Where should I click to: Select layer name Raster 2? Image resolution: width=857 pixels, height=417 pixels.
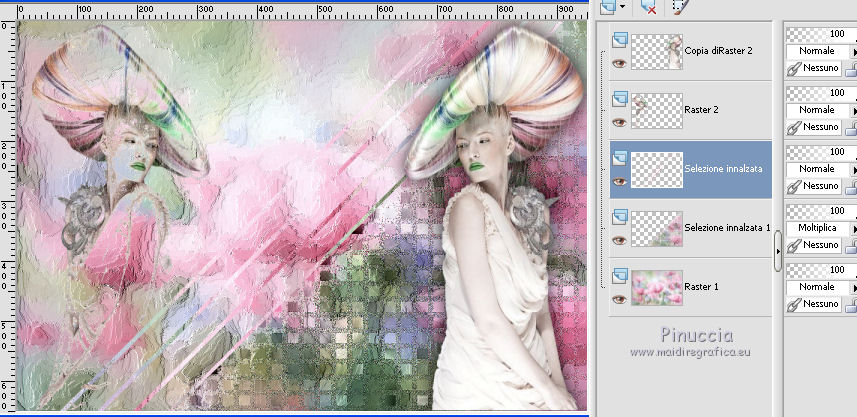pyautogui.click(x=701, y=110)
